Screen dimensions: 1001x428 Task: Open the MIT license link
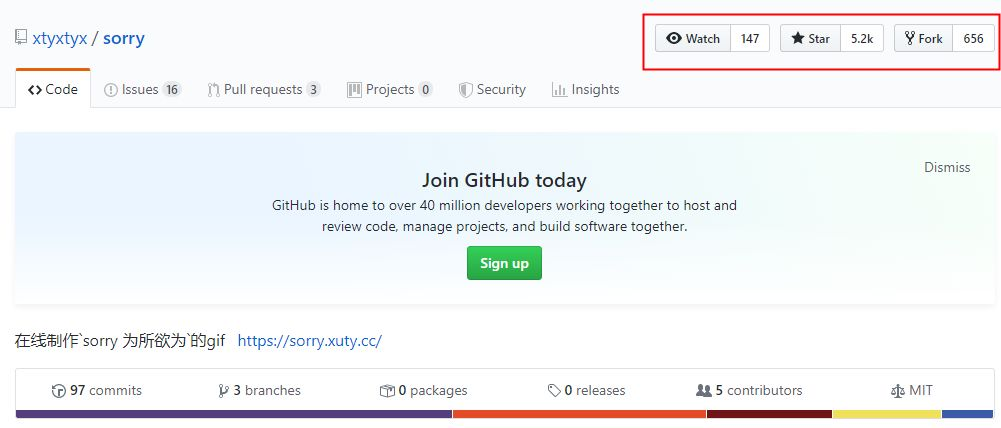(x=912, y=390)
